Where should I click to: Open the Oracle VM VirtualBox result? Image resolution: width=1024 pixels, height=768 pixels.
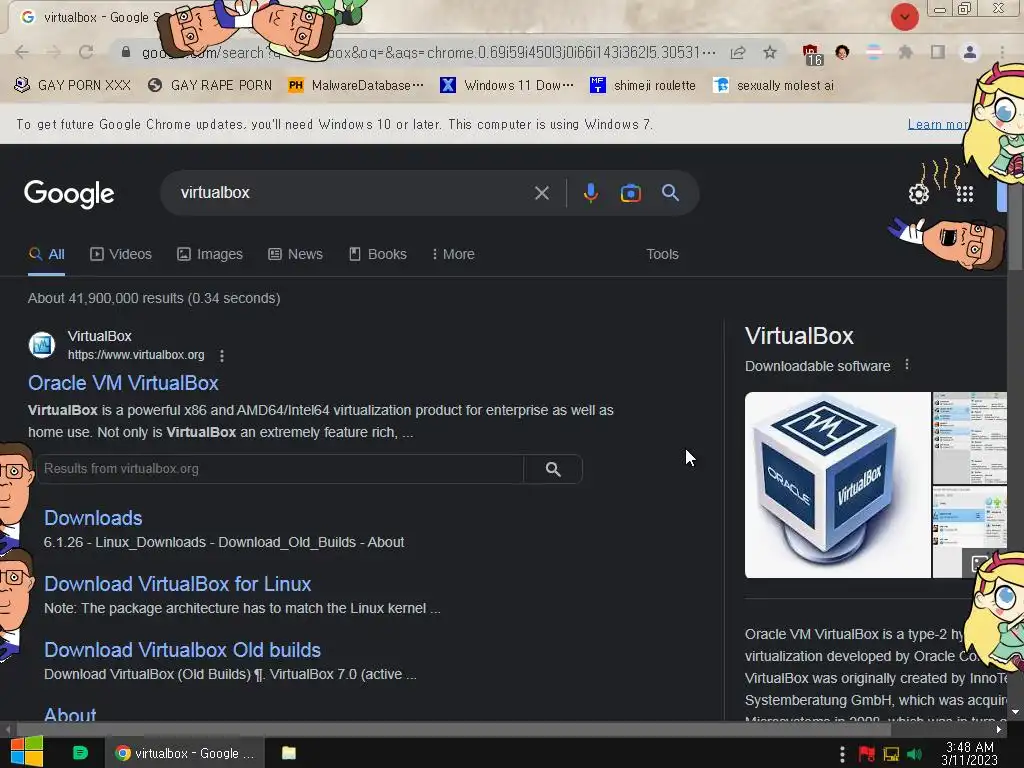[123, 383]
